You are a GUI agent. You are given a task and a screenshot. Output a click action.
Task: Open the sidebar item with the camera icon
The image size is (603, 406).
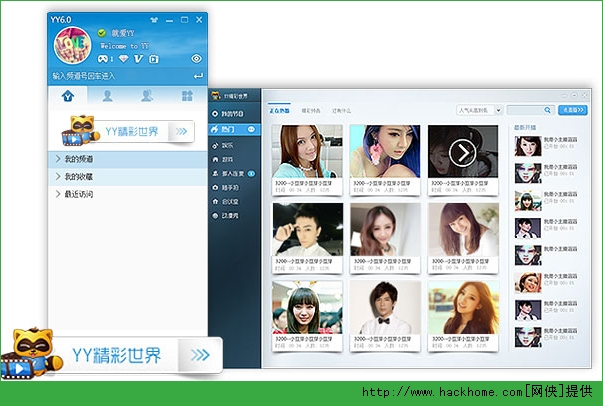tap(234, 188)
